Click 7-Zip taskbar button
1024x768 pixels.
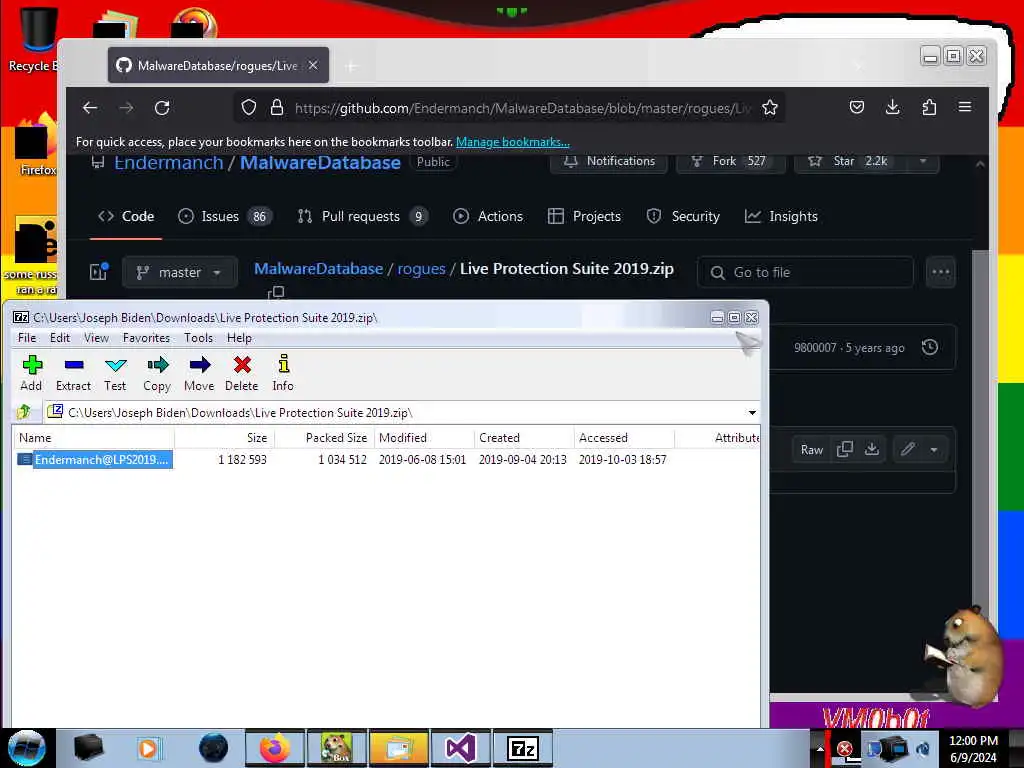coord(522,748)
